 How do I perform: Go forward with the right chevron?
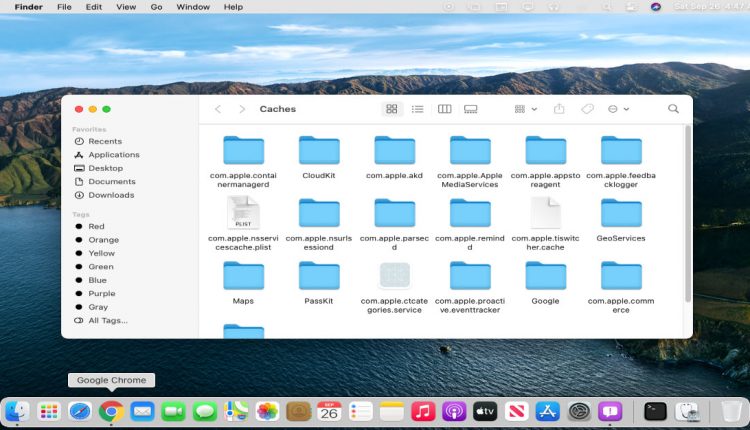click(x=242, y=109)
